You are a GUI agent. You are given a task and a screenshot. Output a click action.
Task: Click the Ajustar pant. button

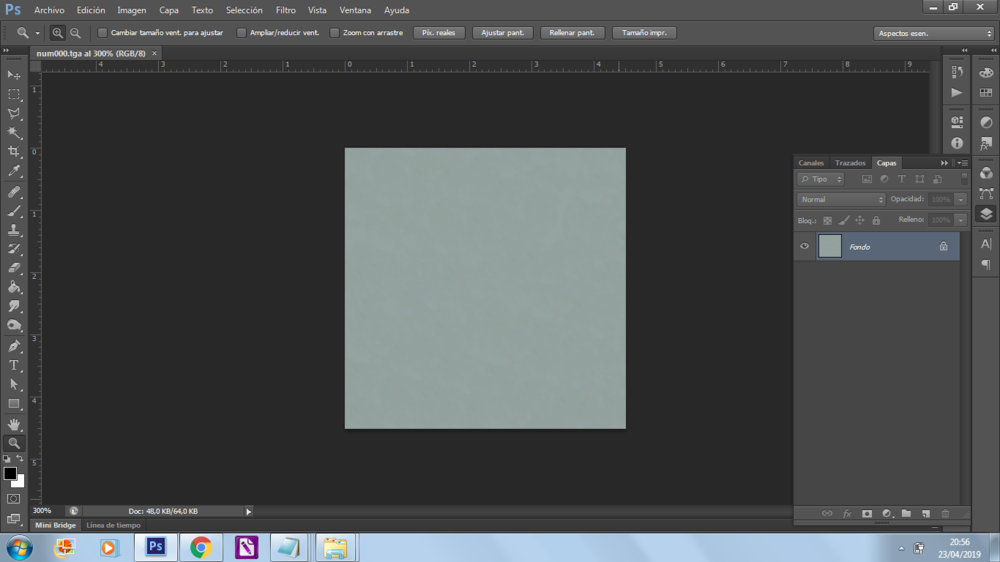pyautogui.click(x=503, y=33)
